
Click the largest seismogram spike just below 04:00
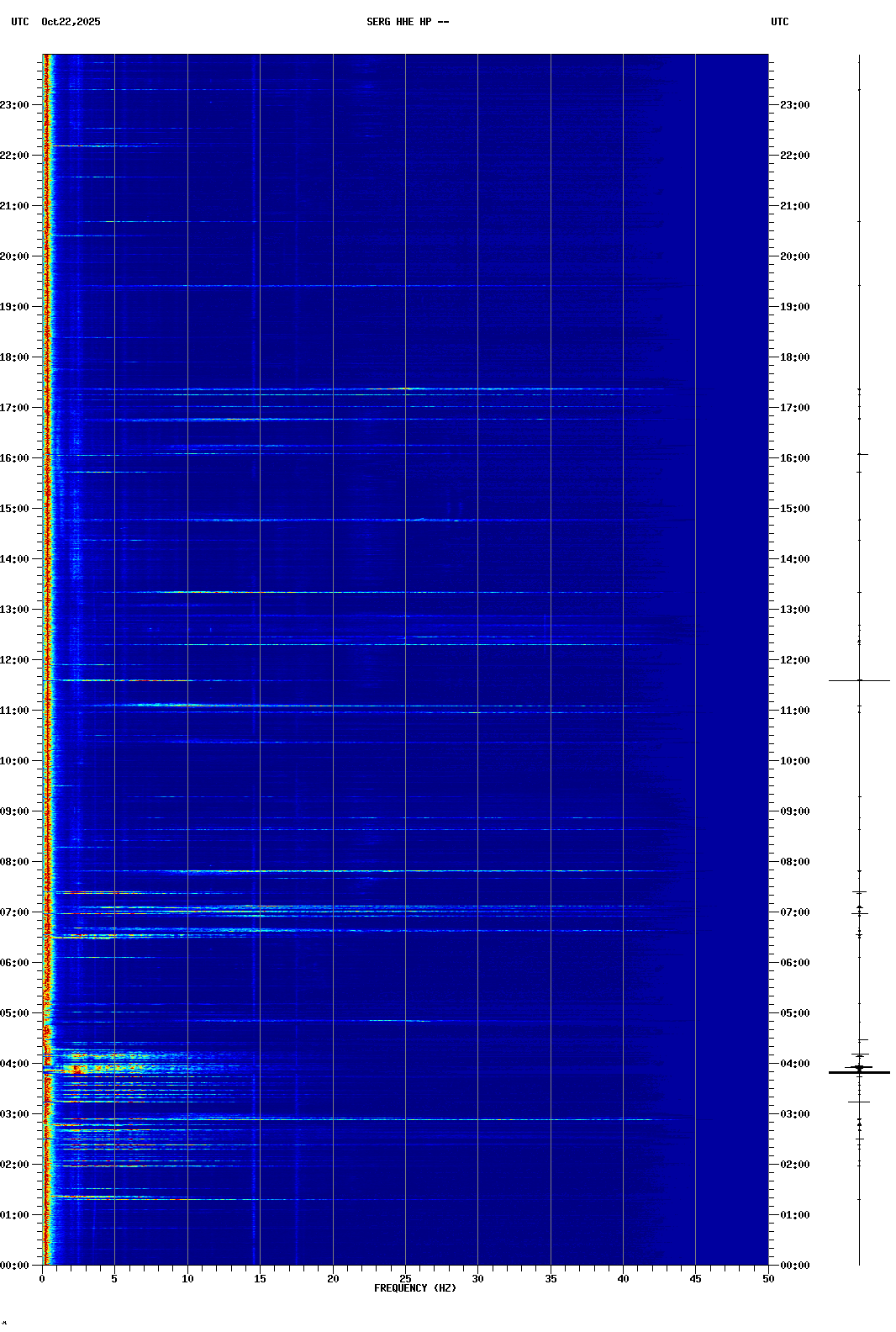point(859,1072)
